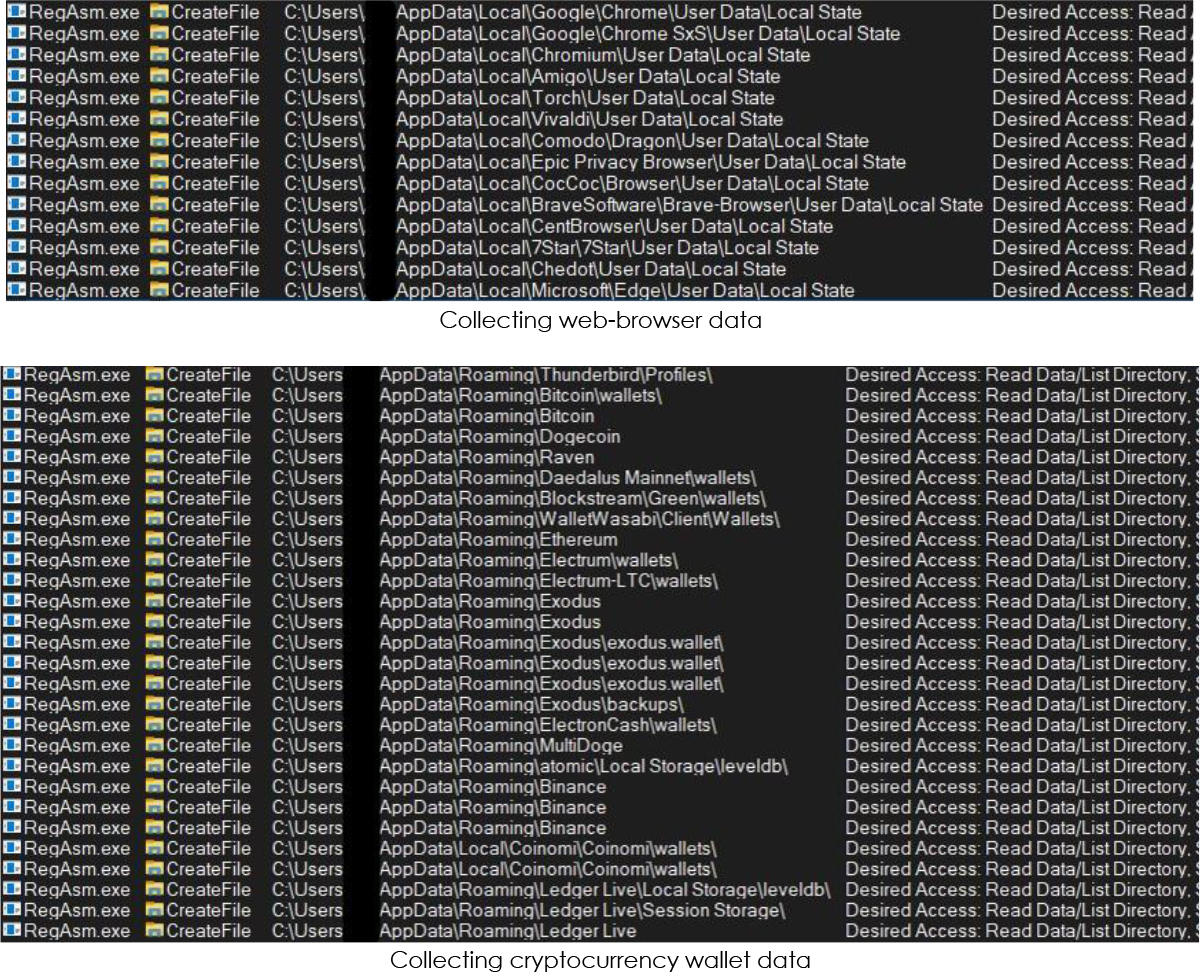
Task: Click the CreateFile icon in the Blockstream\Green row
Action: coord(154,499)
